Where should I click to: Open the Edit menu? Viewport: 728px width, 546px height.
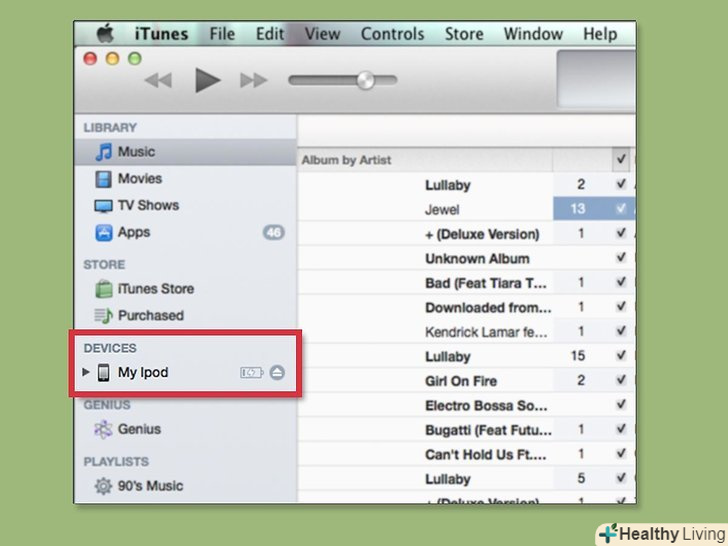pos(270,34)
